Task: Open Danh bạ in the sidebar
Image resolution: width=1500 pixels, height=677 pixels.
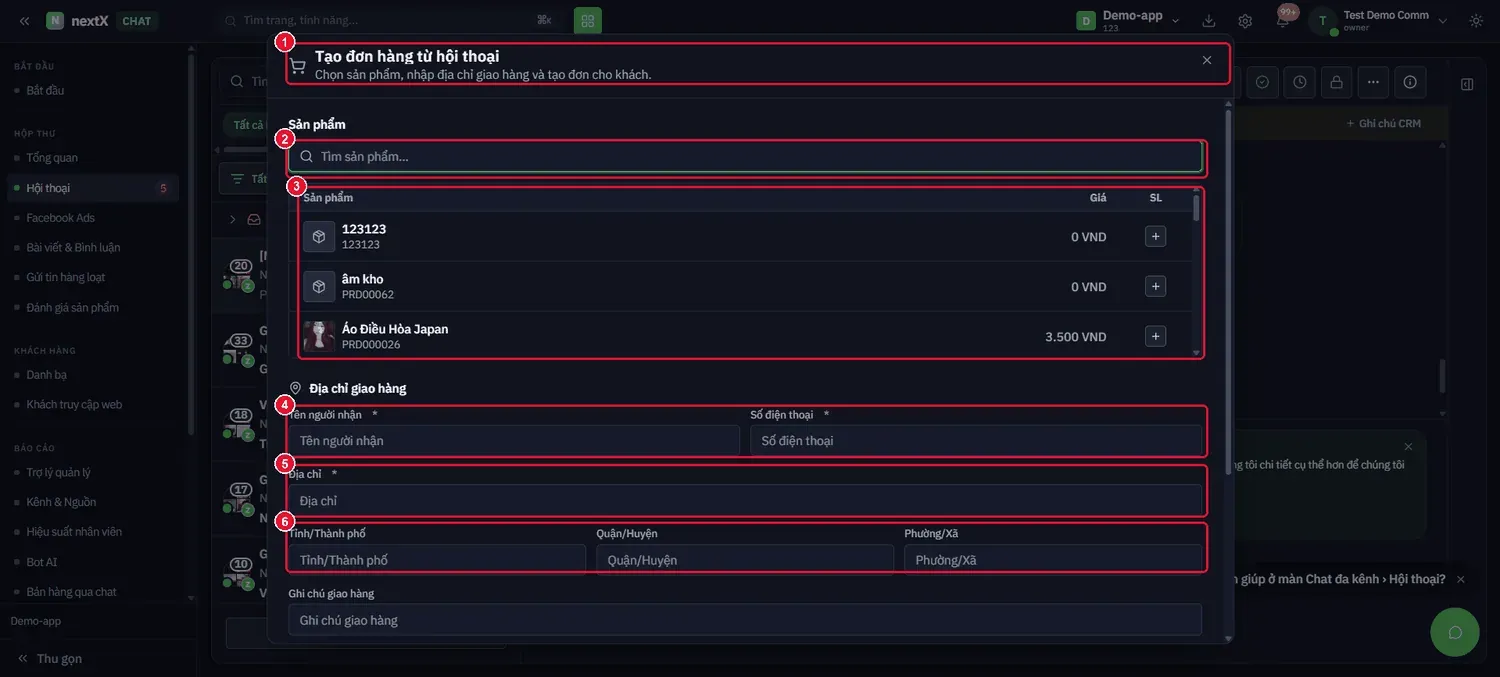Action: pos(46,375)
